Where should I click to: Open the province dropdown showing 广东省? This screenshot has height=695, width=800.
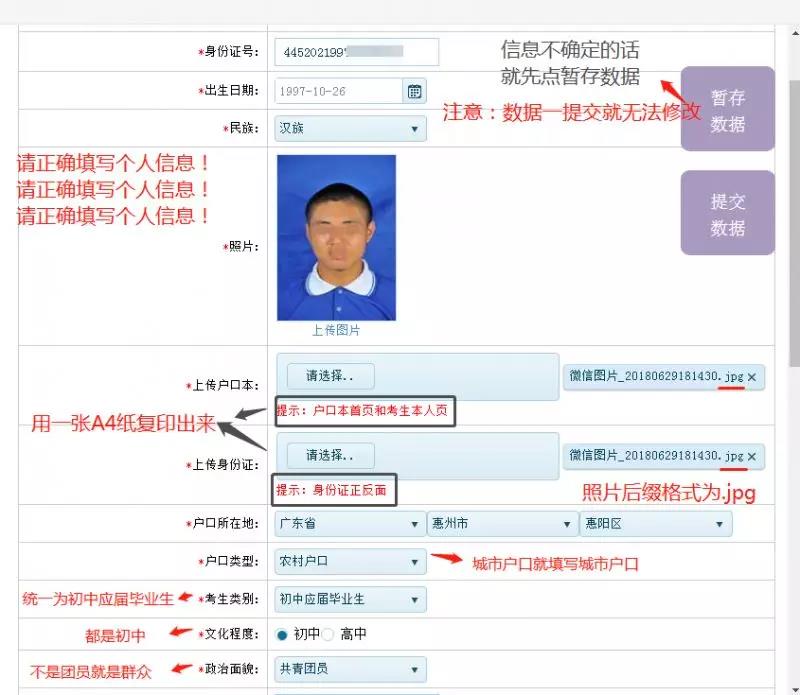350,524
